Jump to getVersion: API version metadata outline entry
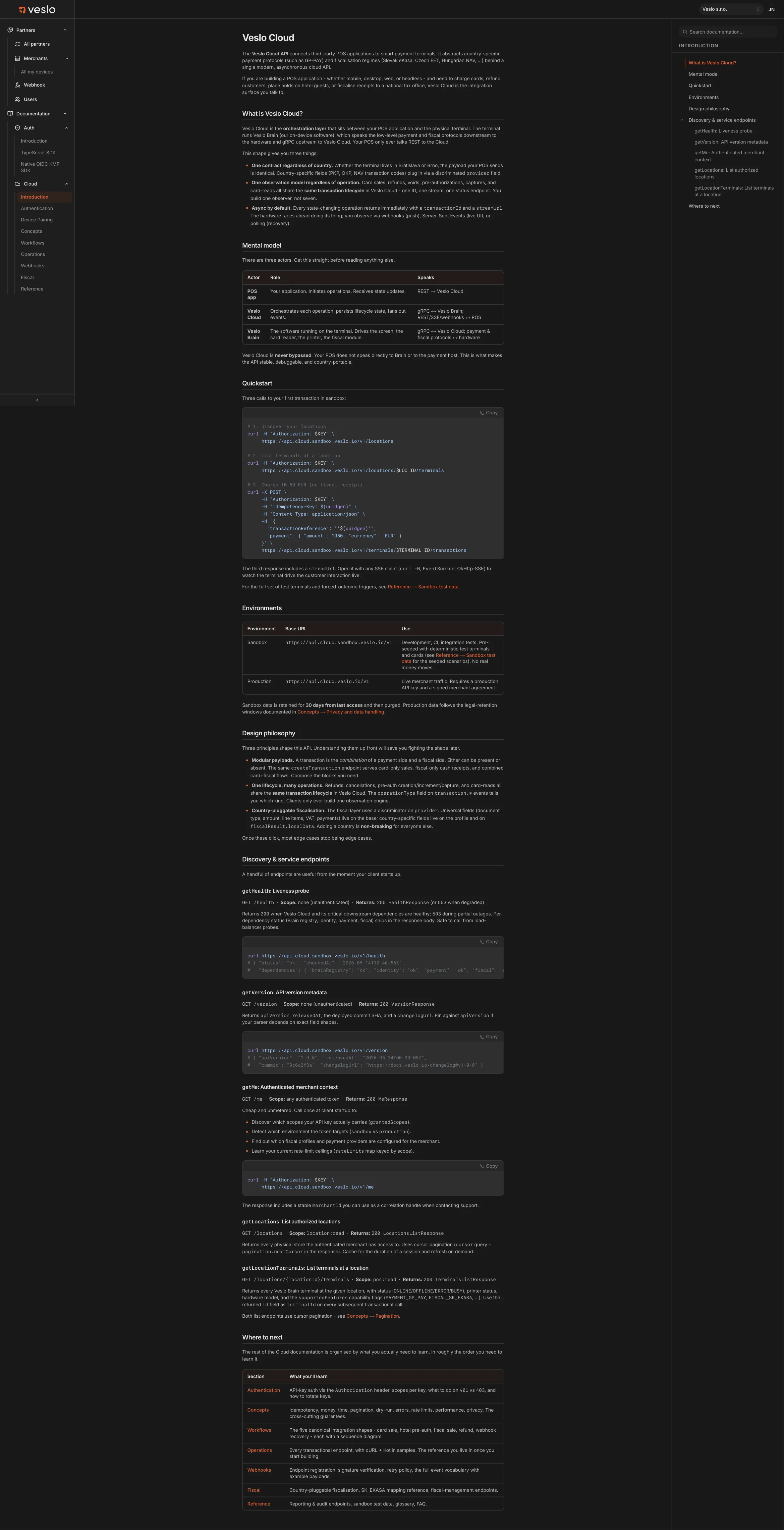 click(731, 142)
